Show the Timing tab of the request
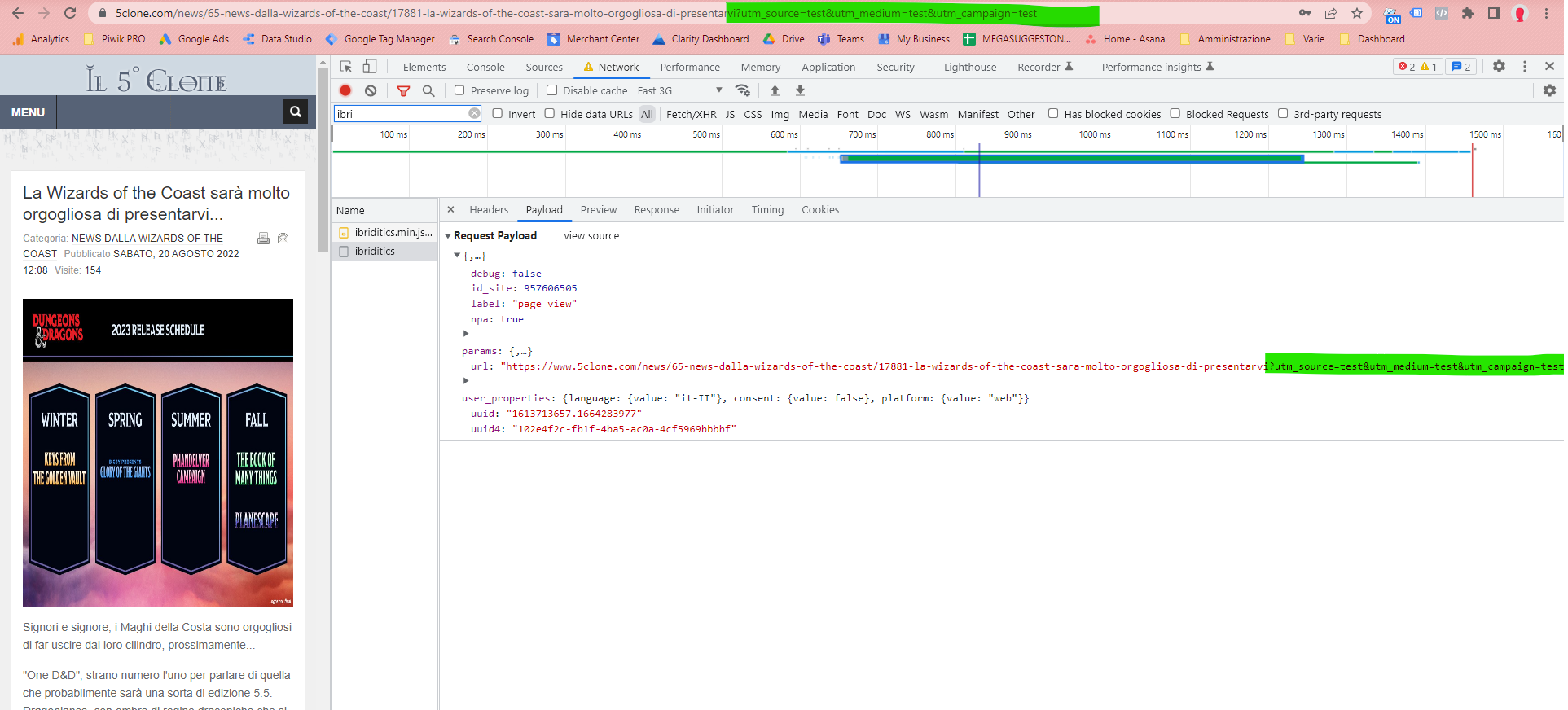 (767, 209)
